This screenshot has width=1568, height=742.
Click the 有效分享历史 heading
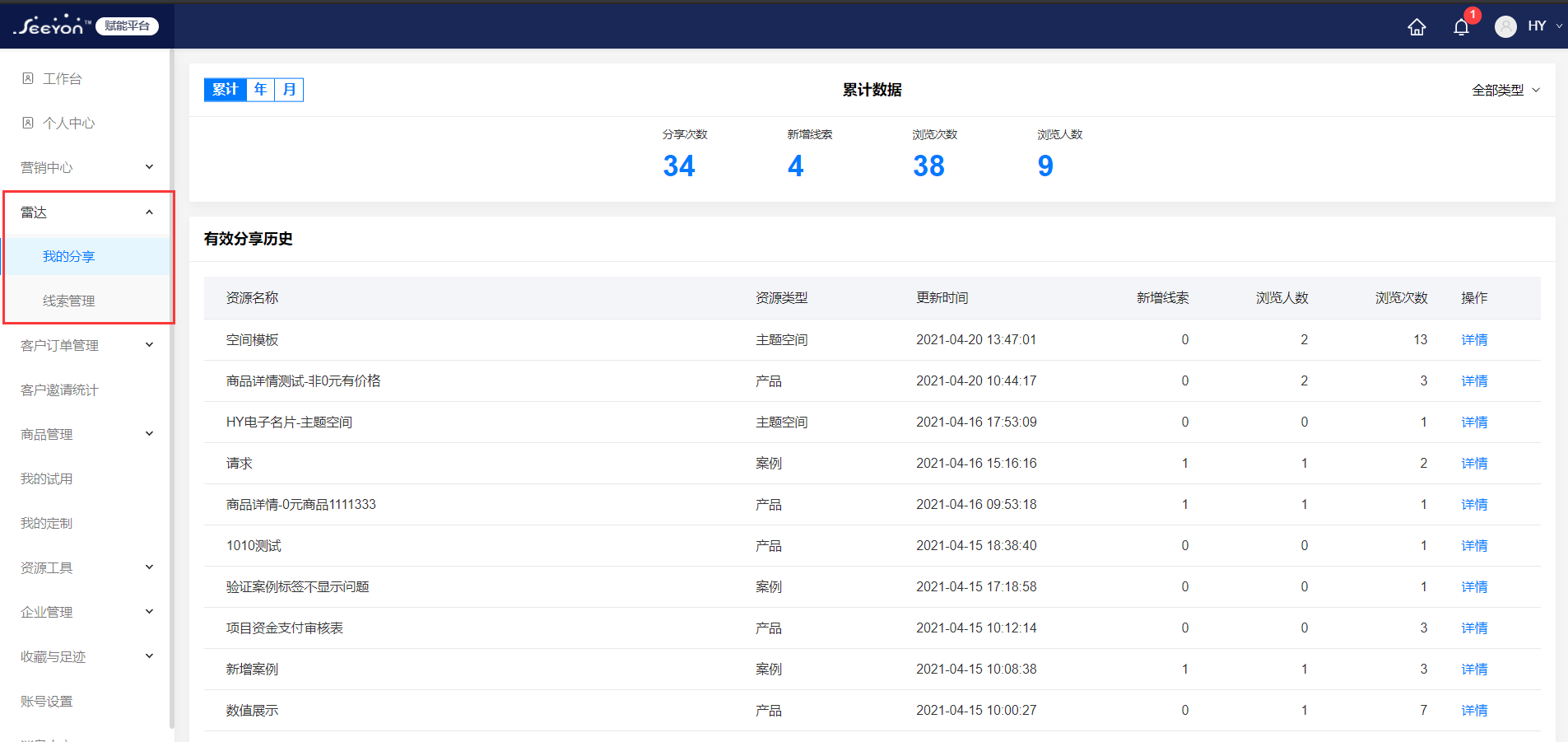coord(249,239)
